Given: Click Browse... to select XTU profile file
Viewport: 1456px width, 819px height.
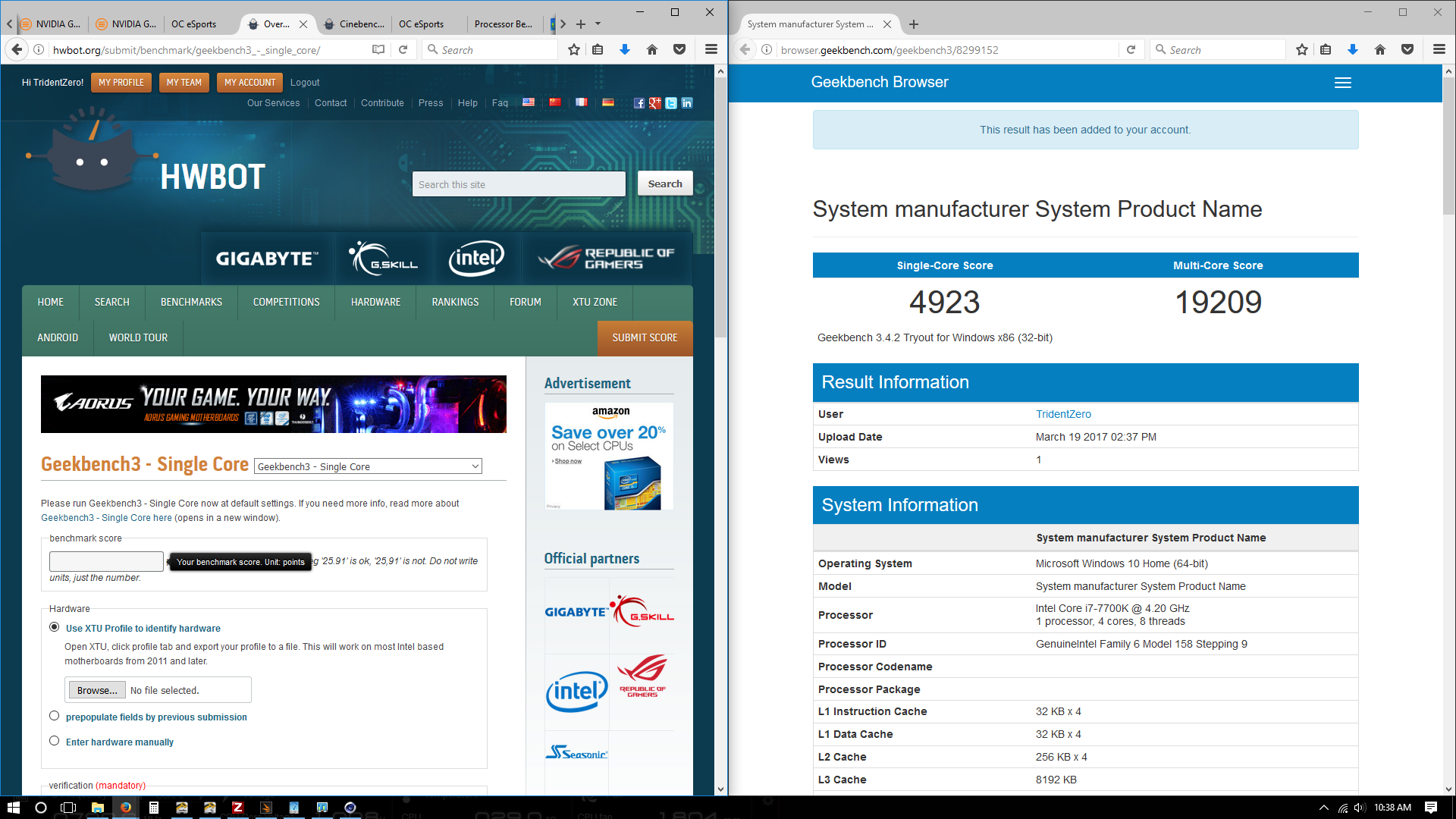Looking at the screenshot, I should click(x=97, y=690).
